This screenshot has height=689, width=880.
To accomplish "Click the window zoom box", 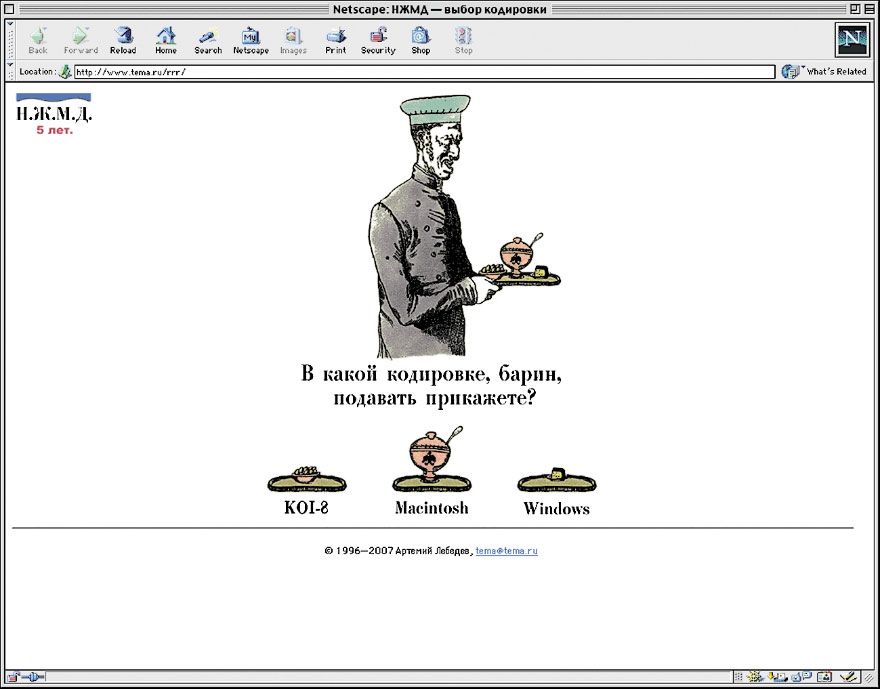I will [854, 9].
